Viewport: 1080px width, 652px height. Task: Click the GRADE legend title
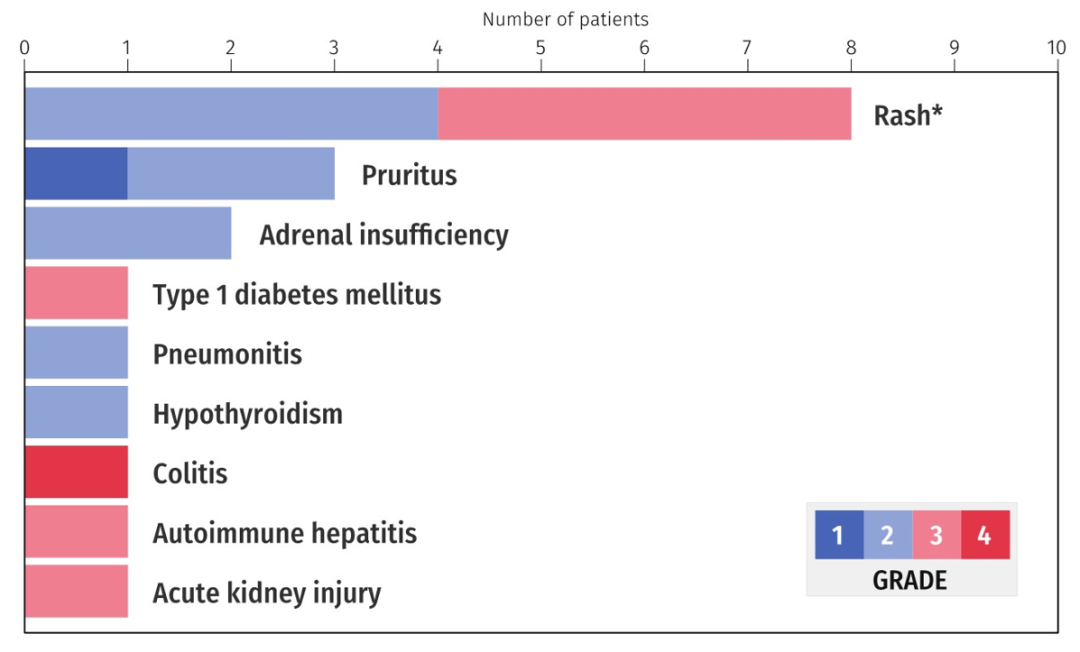point(910,580)
